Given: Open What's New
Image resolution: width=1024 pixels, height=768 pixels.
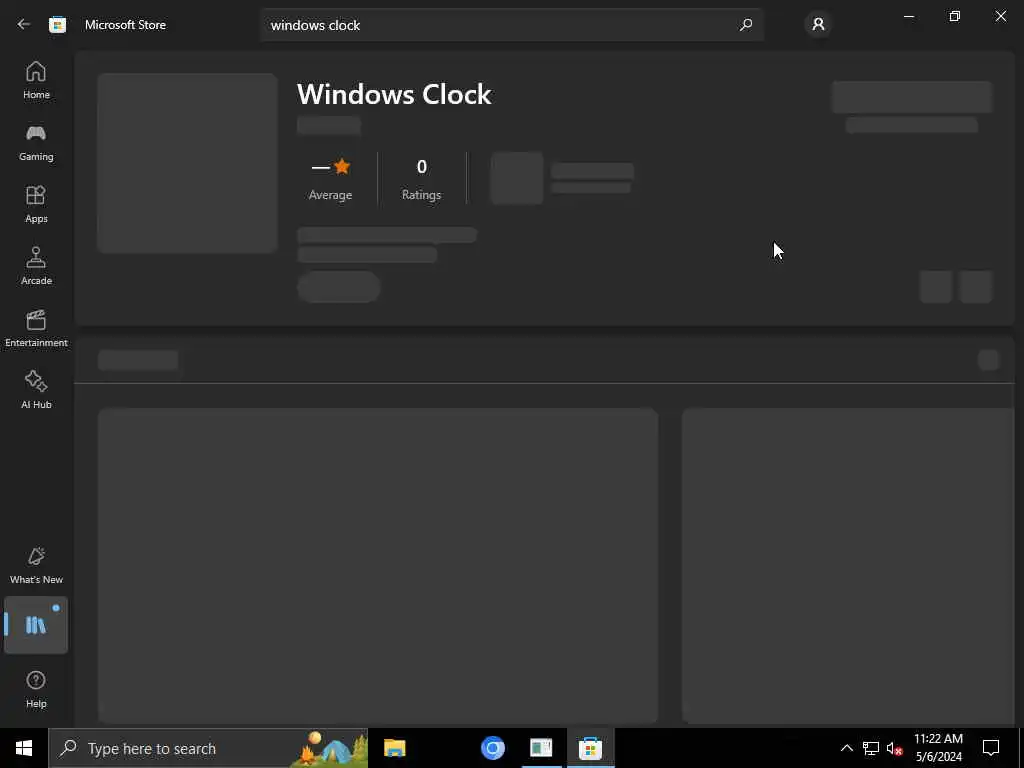Looking at the screenshot, I should pos(36,566).
